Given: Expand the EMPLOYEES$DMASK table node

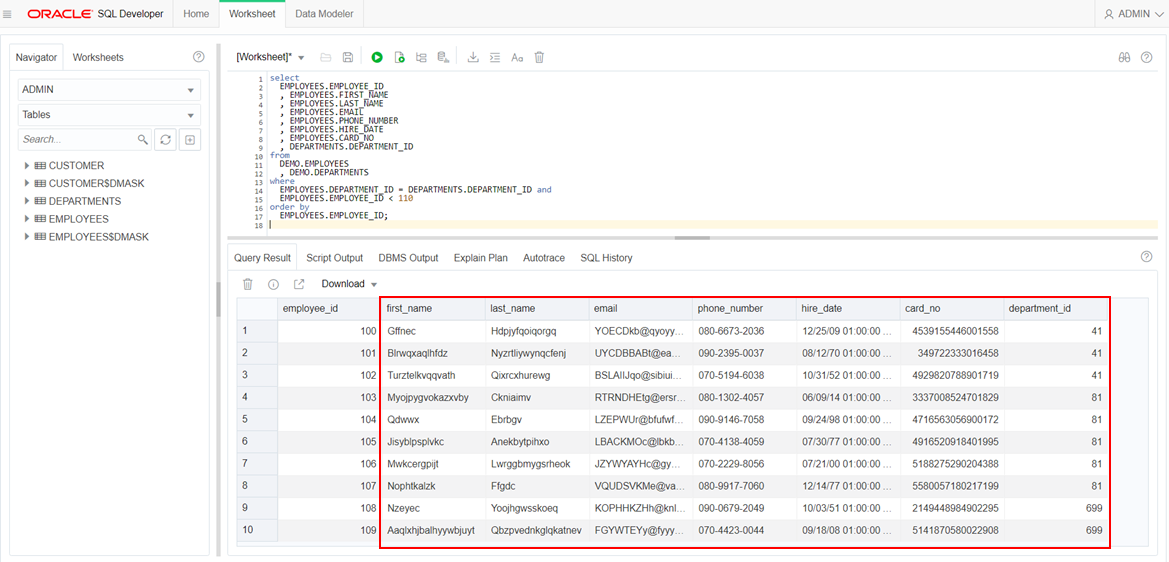Looking at the screenshot, I should pyautogui.click(x=27, y=237).
